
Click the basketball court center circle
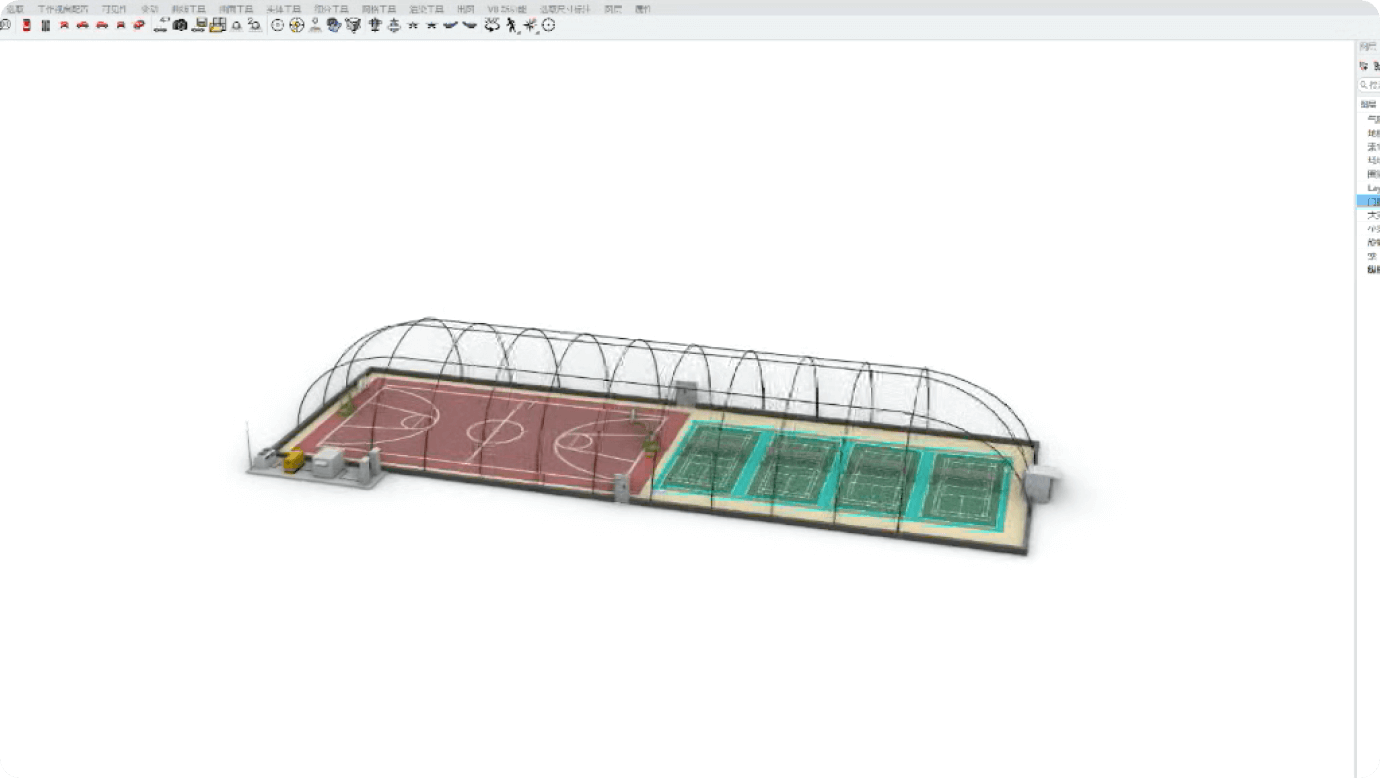(x=495, y=431)
